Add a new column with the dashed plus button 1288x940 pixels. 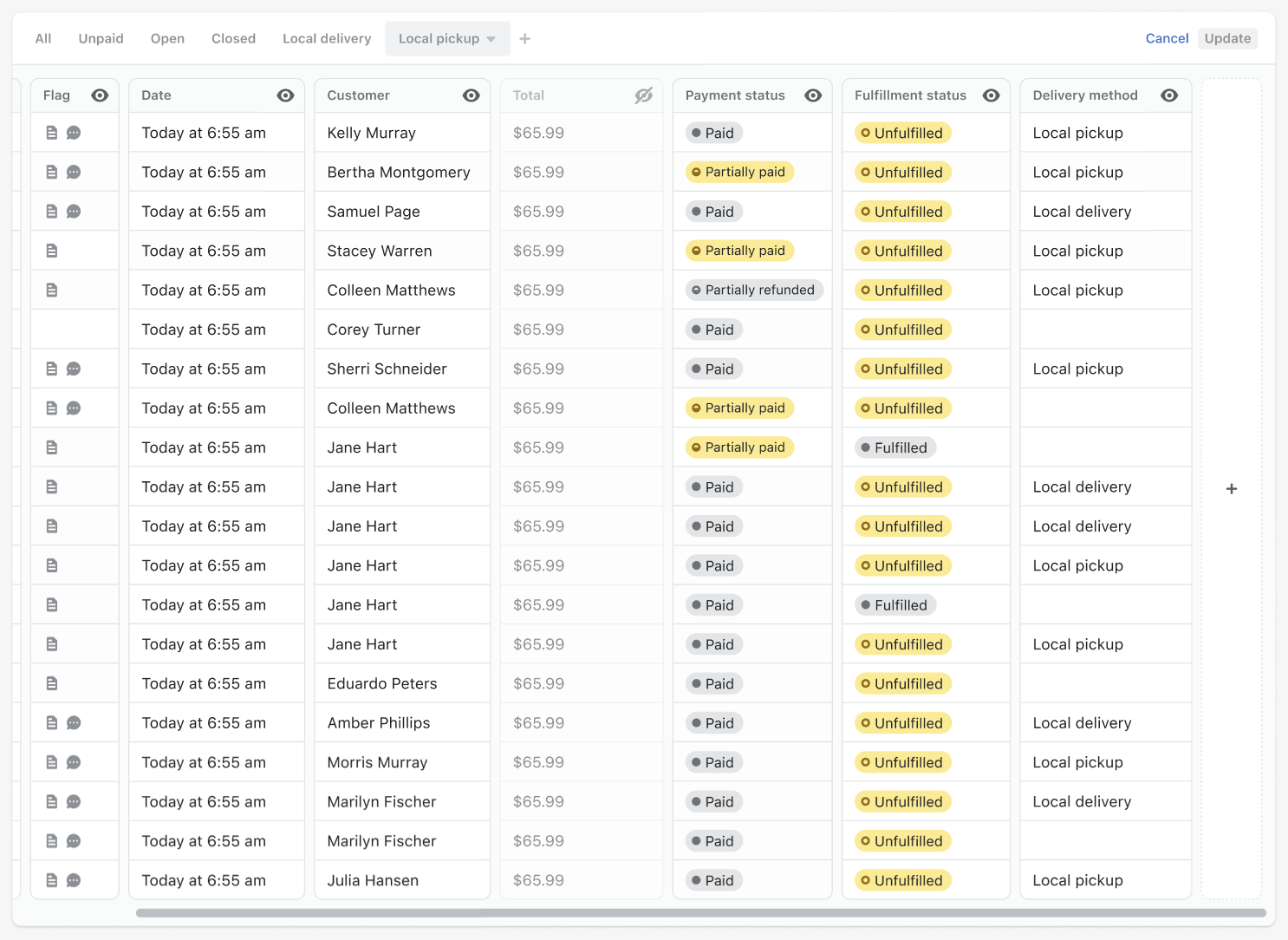1231,488
